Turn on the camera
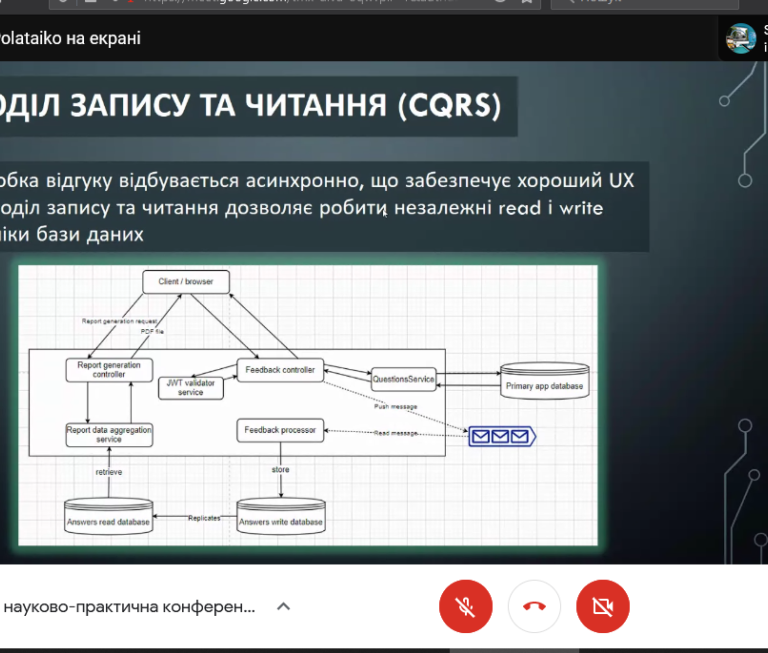The image size is (768, 653). click(x=602, y=606)
